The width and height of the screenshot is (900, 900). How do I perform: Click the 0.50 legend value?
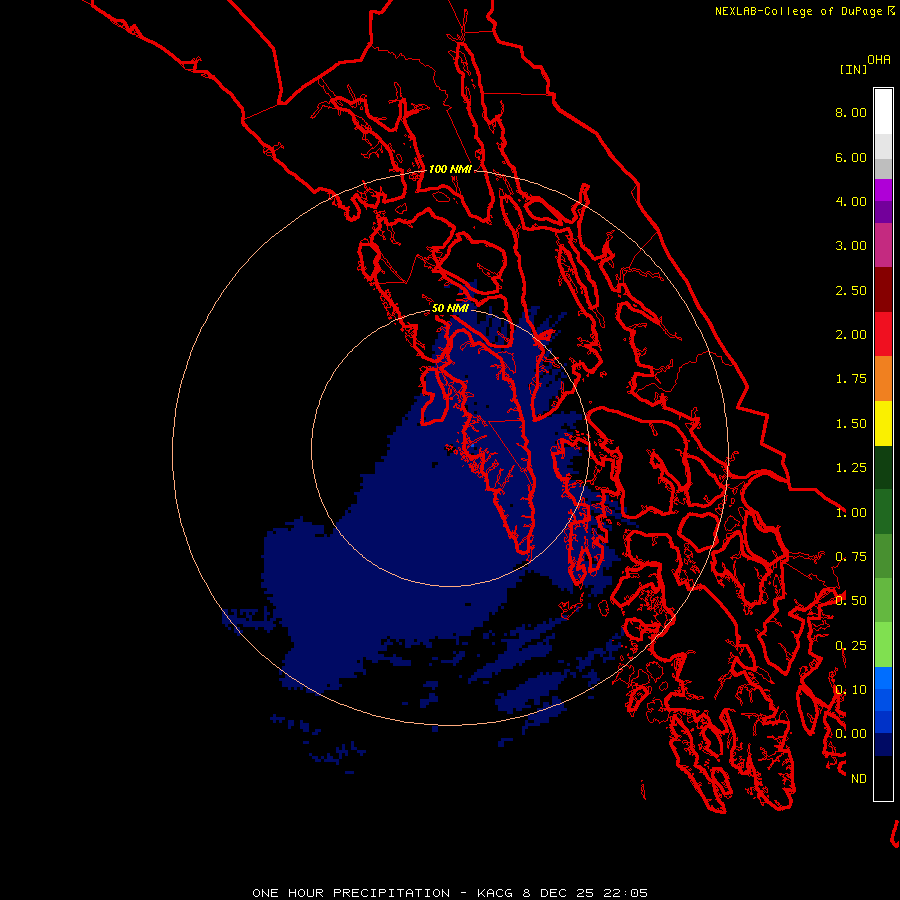coord(851,601)
